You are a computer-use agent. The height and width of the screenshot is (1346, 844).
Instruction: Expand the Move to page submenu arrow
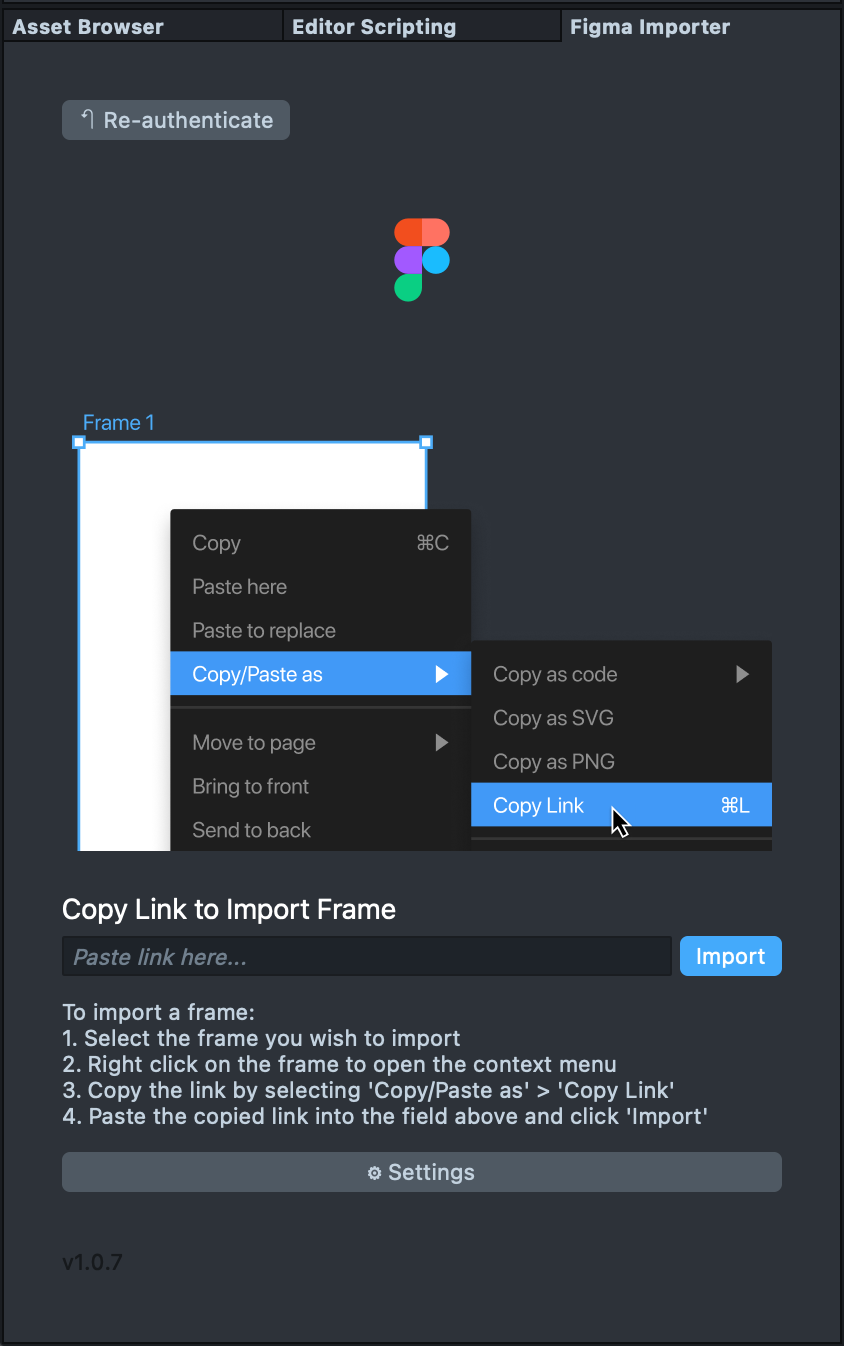441,743
